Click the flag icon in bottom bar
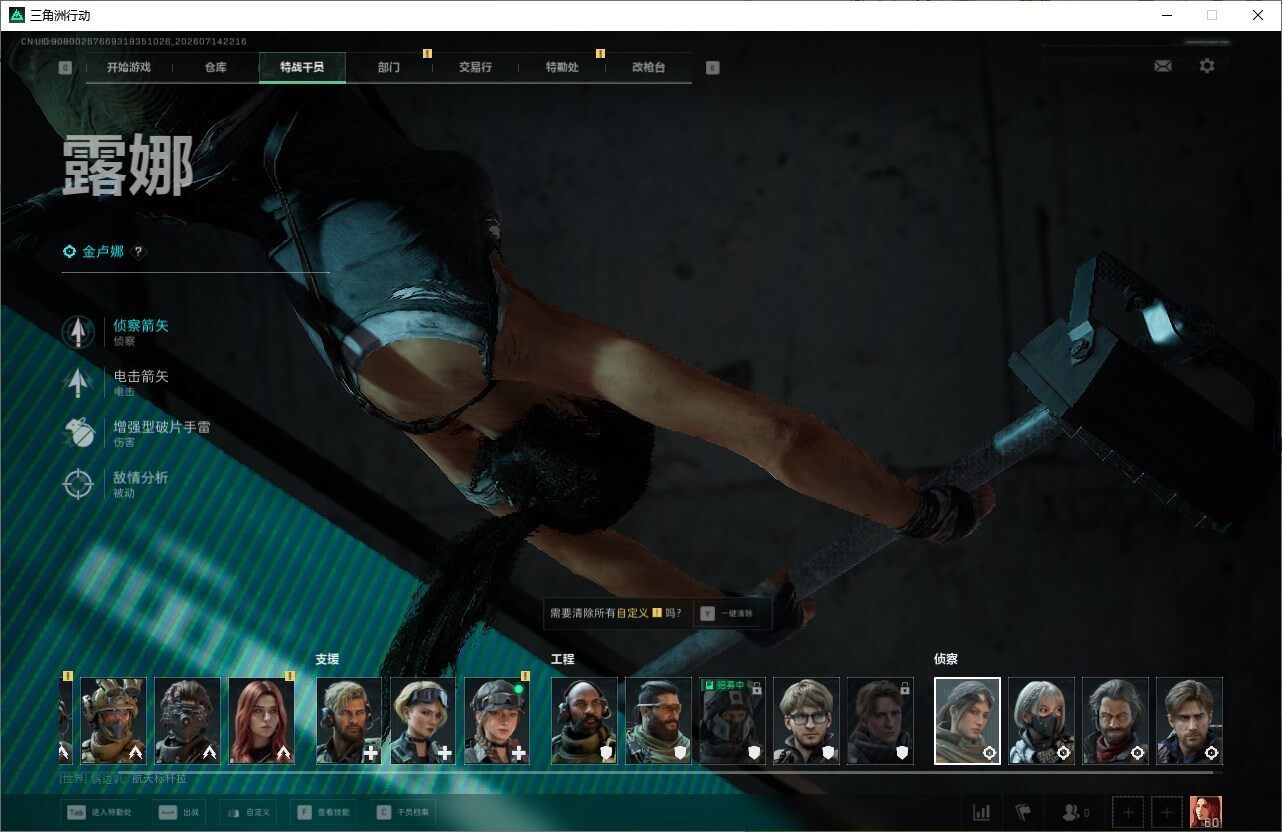 (1023, 812)
